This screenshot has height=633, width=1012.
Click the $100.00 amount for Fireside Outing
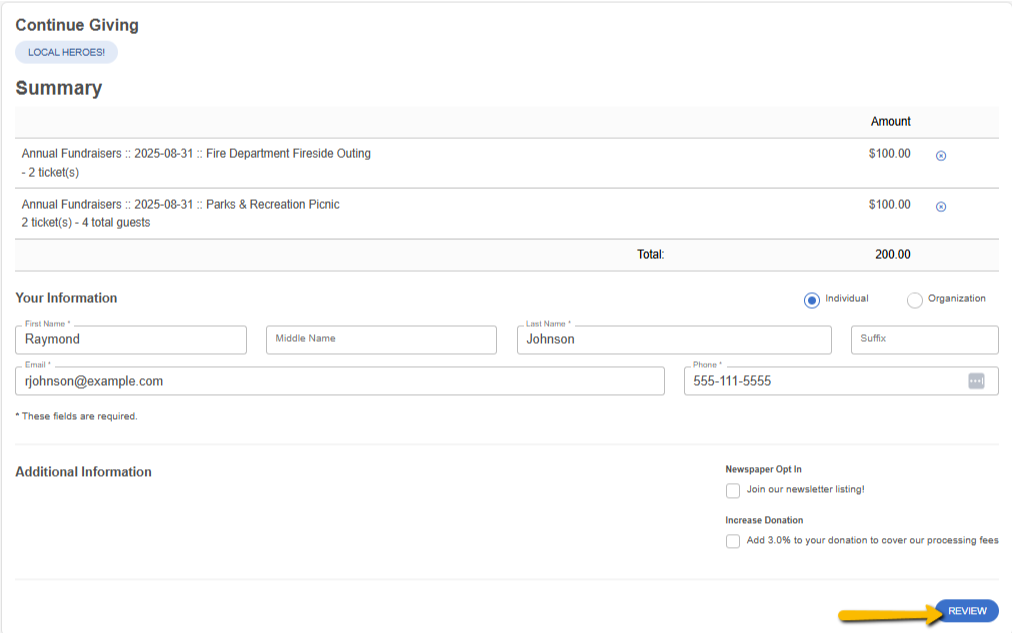click(889, 154)
